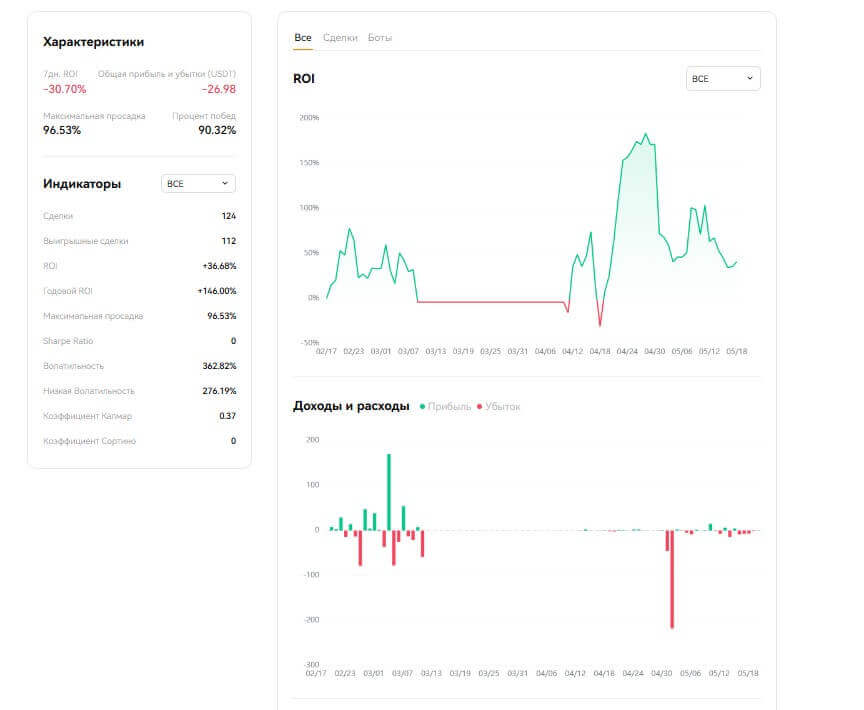This screenshot has height=710, width=864.
Task: Toggle the Прибыль legend series
Action: (x=445, y=407)
